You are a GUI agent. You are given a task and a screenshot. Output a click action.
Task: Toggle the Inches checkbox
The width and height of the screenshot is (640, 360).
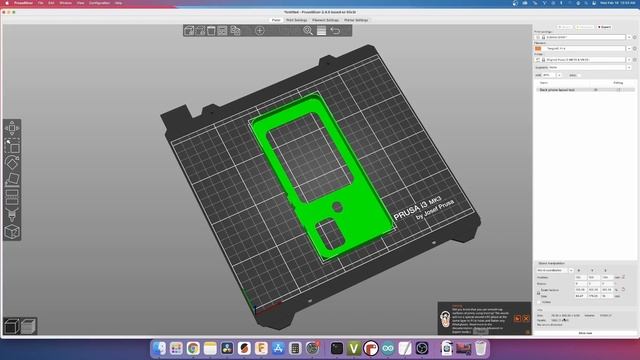[539, 302]
